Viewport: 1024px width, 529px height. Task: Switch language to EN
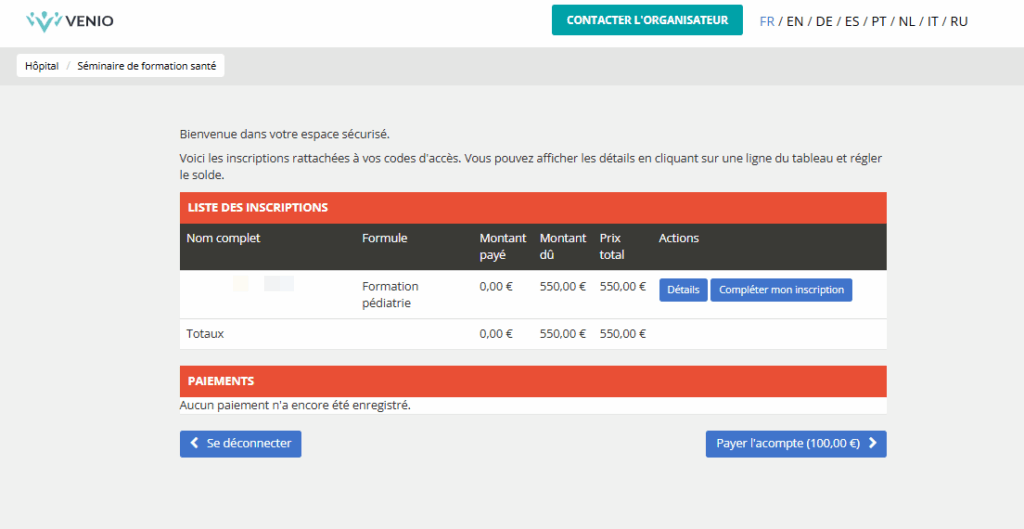coord(795,21)
